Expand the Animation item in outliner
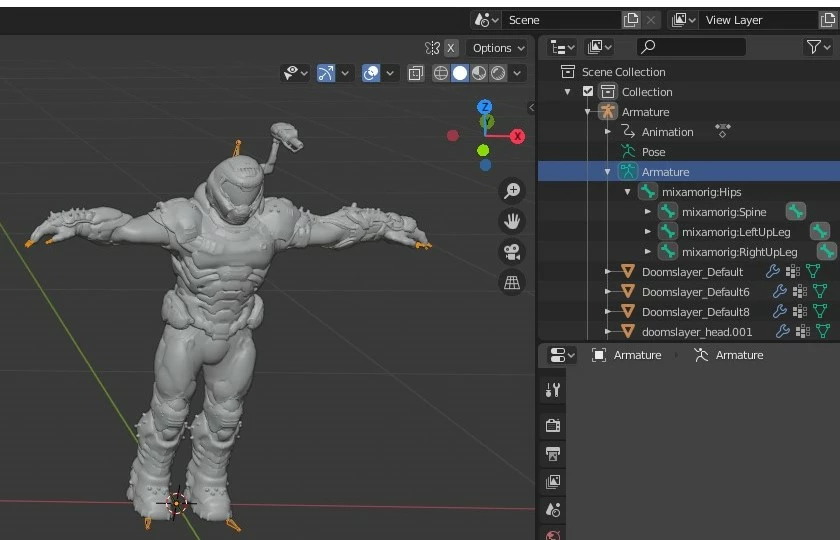This screenshot has height=540, width=840. click(x=608, y=131)
